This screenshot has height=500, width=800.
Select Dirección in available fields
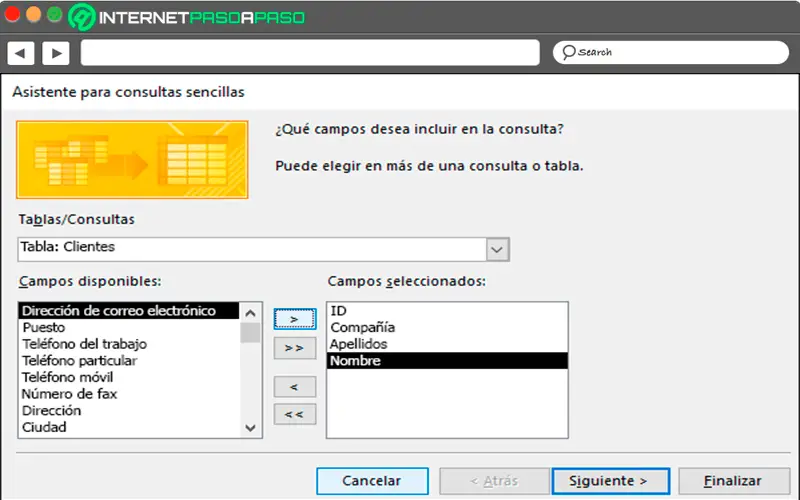[x=129, y=411]
